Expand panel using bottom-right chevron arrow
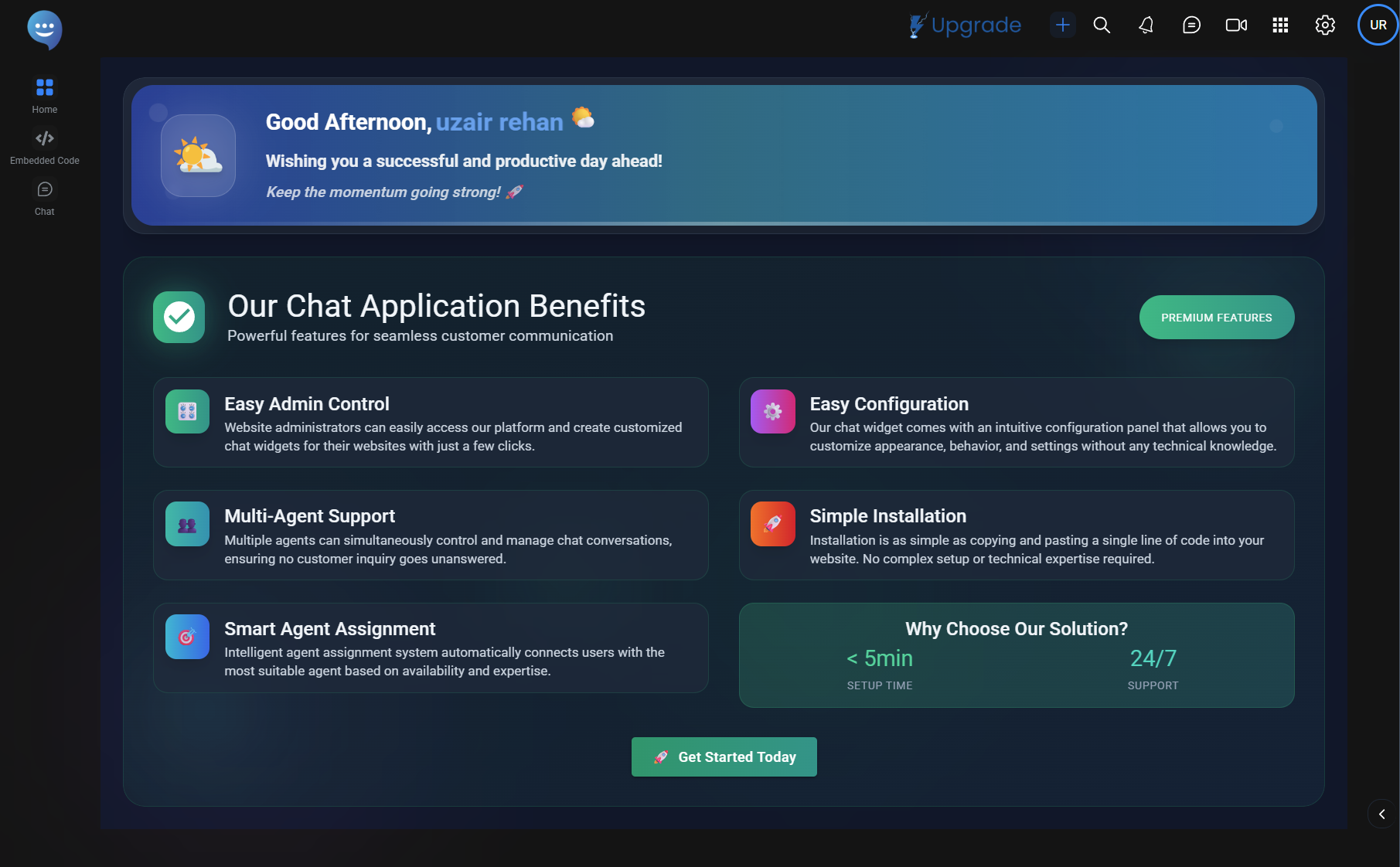The image size is (1400, 867). pyautogui.click(x=1381, y=814)
